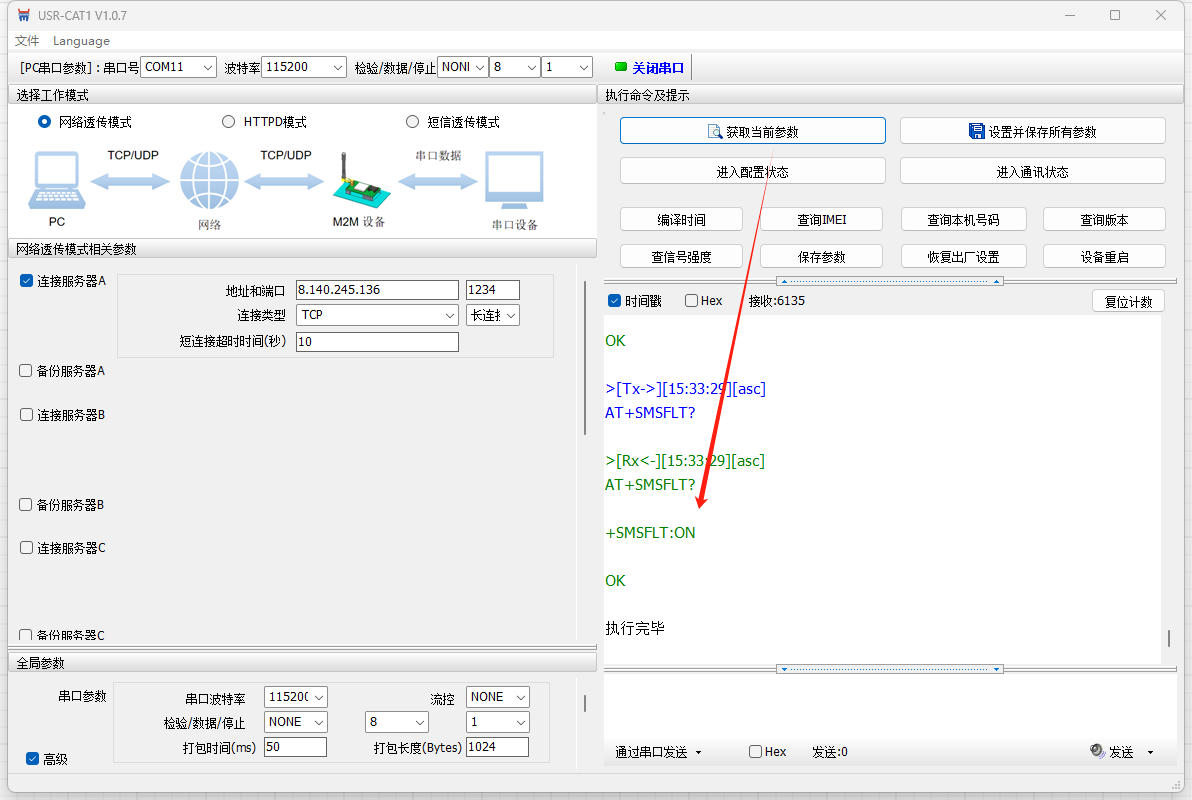1192x800 pixels.
Task: Enable the 备份服务器A checkbox
Action: (26, 371)
